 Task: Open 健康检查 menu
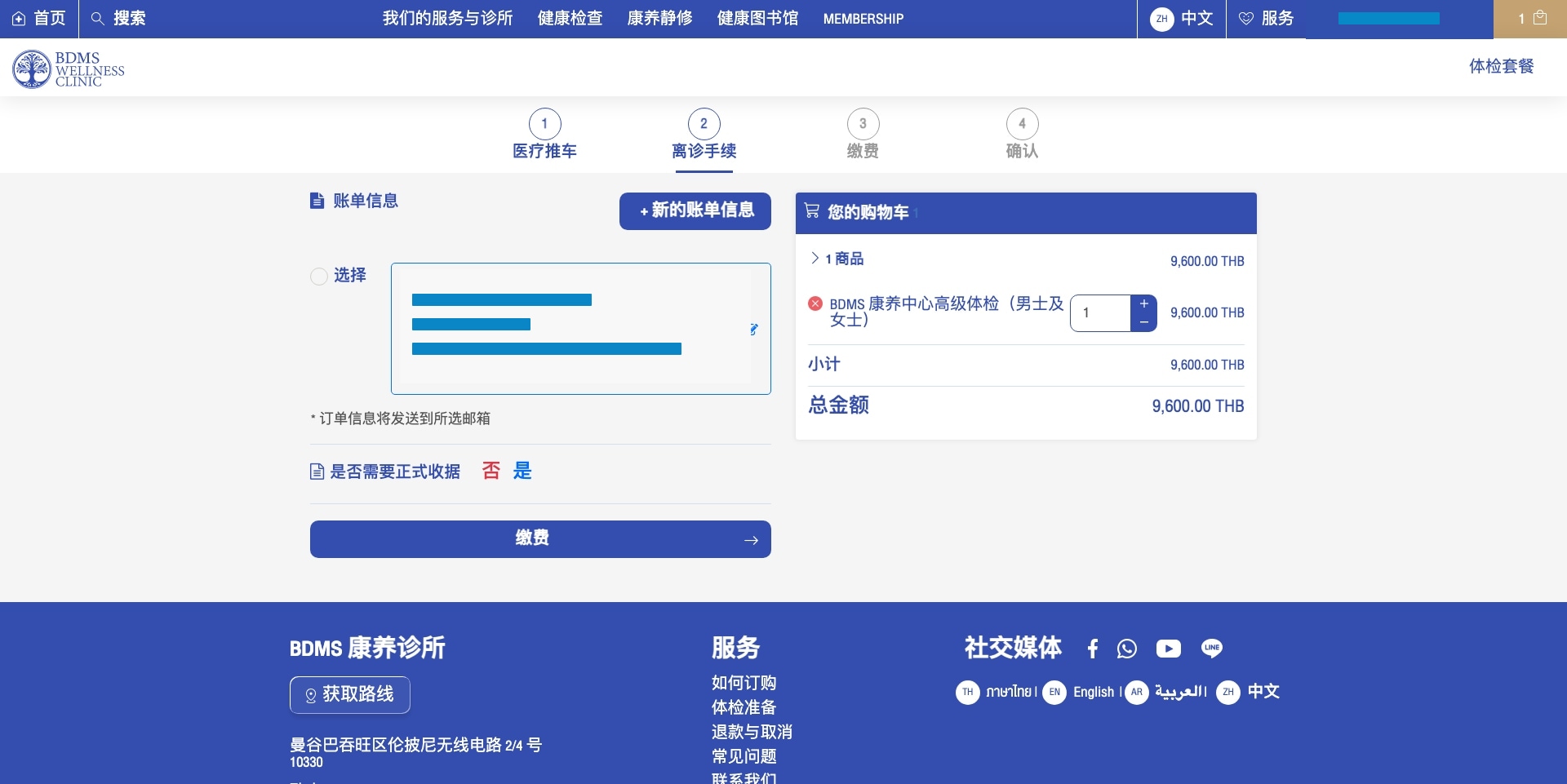click(x=570, y=19)
